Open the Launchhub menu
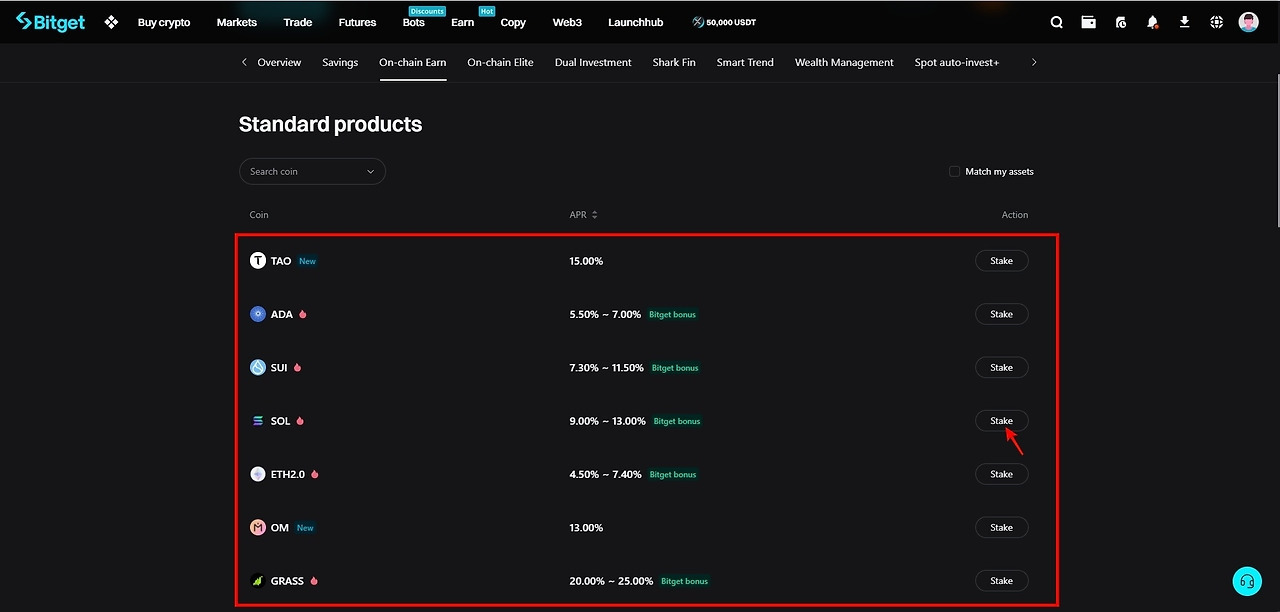The image size is (1280, 612). coord(636,22)
